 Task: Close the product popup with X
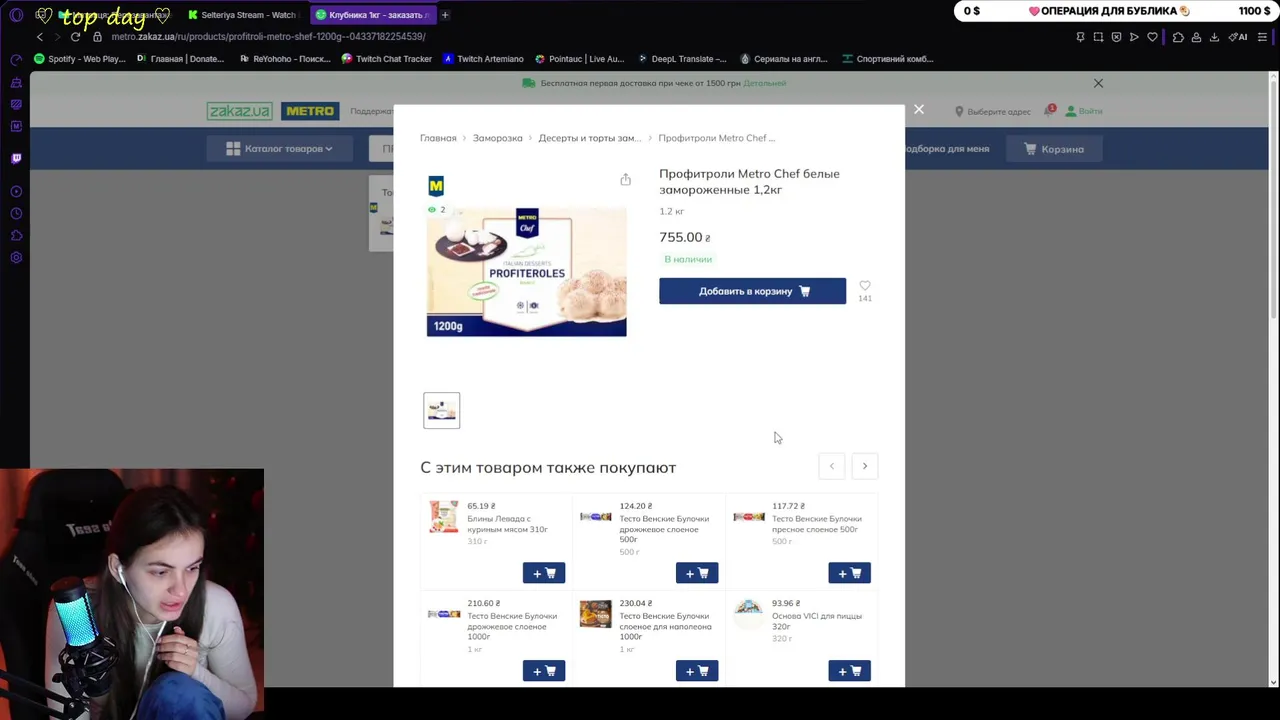point(919,110)
